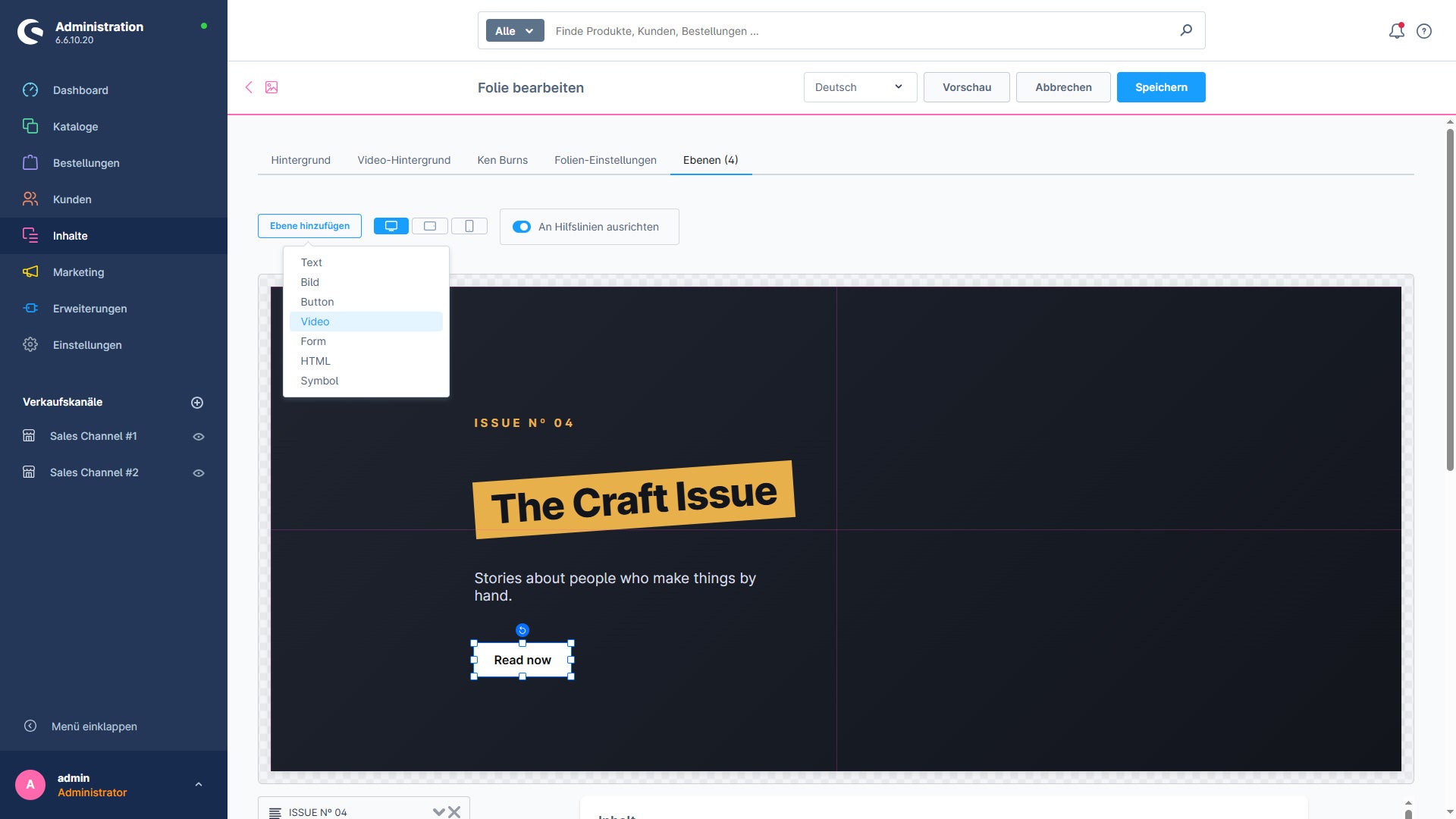
Task: Open the Folien-Einstellungen tab
Action: pos(605,160)
